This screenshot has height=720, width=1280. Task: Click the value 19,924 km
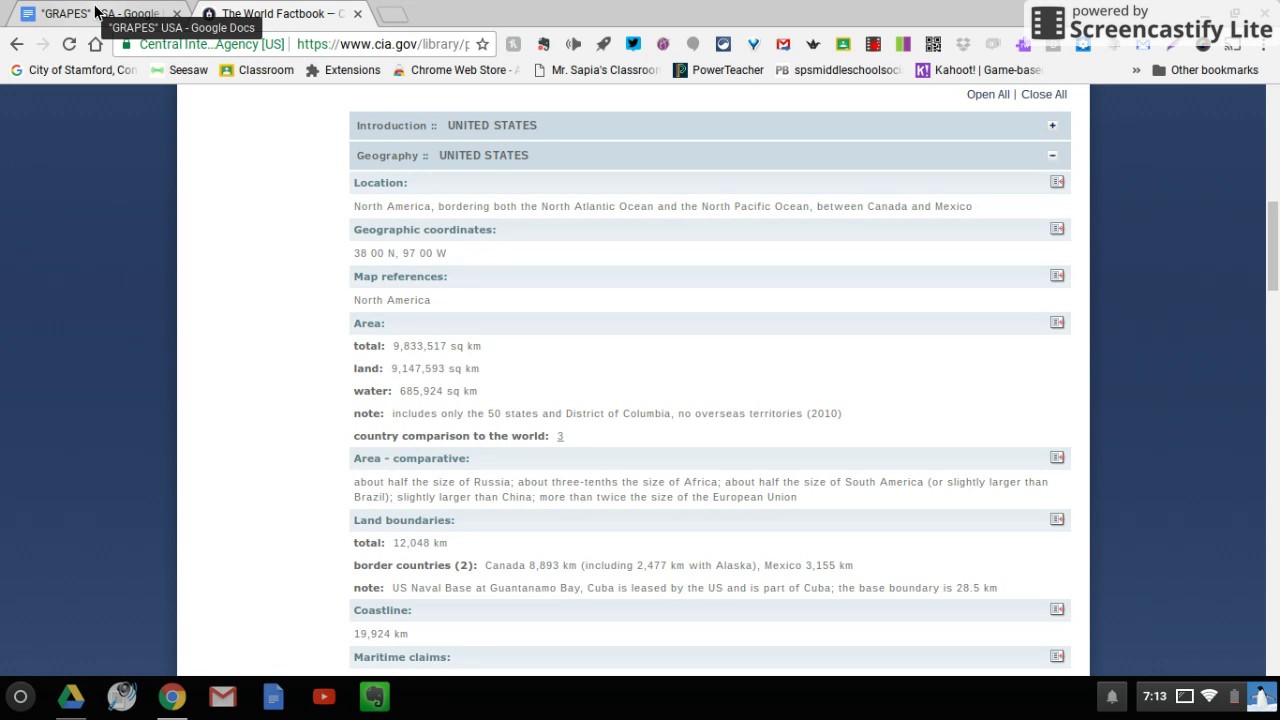[380, 634]
